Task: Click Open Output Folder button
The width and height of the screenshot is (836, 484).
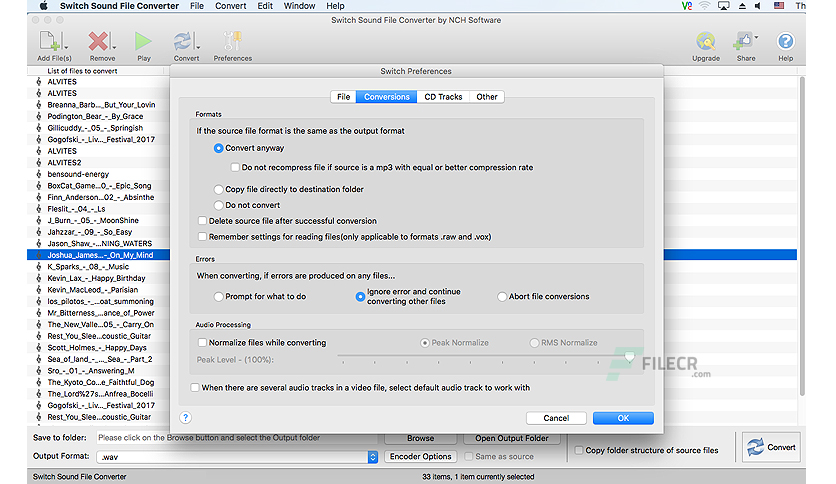Action: (512, 438)
